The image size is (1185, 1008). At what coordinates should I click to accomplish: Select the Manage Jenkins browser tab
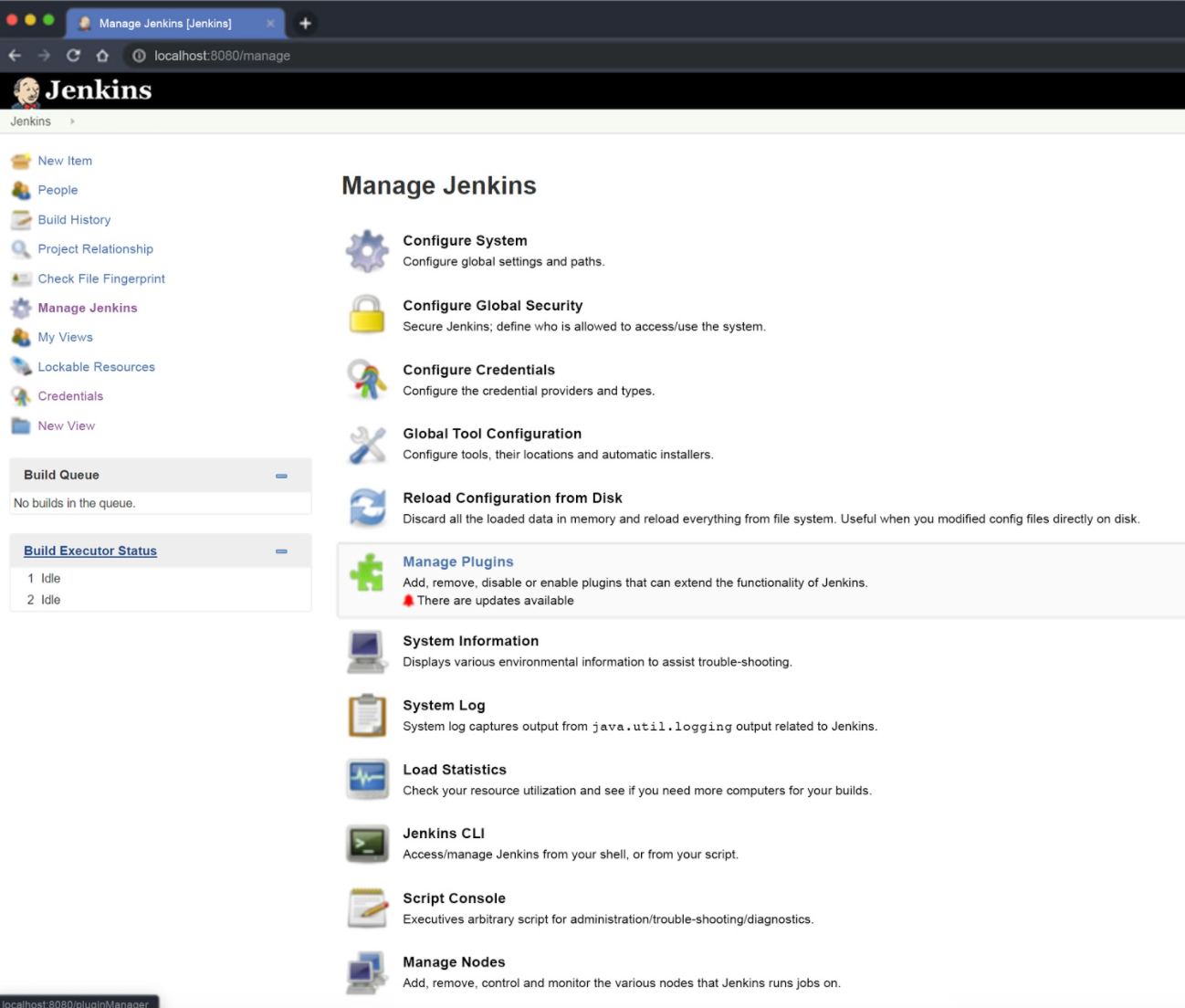point(175,24)
